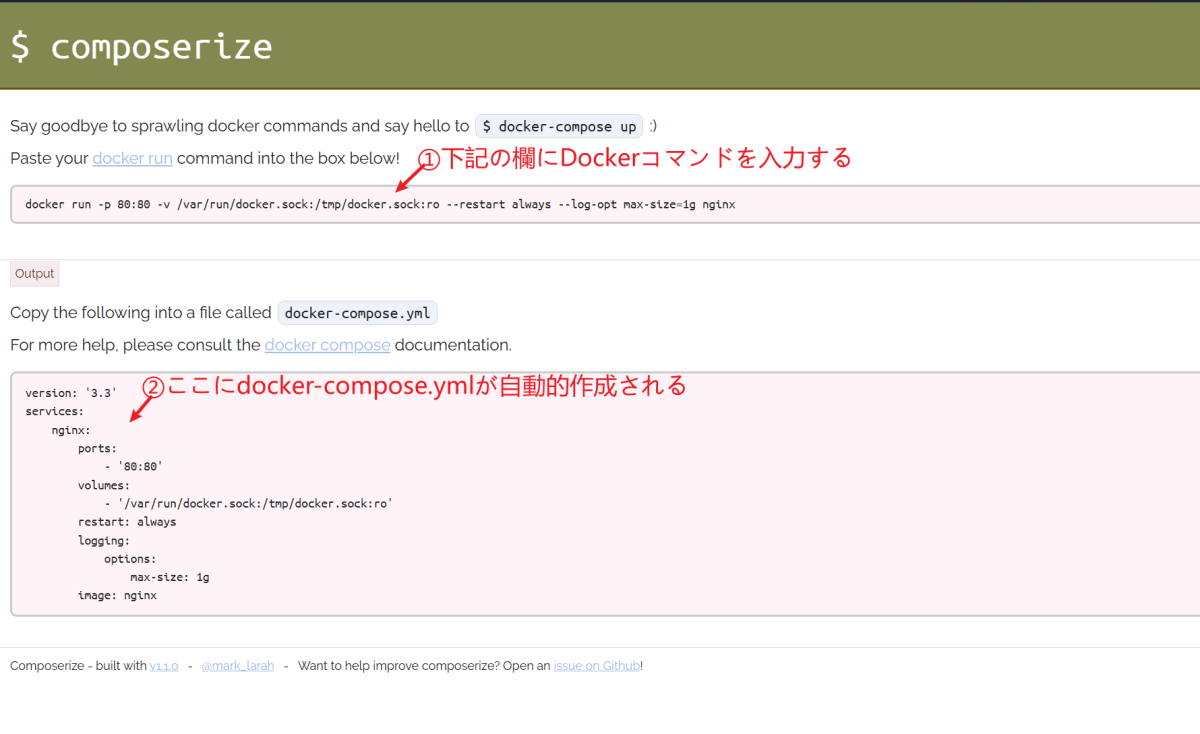Open the '@mark_larah' footer link
The height and width of the screenshot is (734, 1200).
point(237,666)
